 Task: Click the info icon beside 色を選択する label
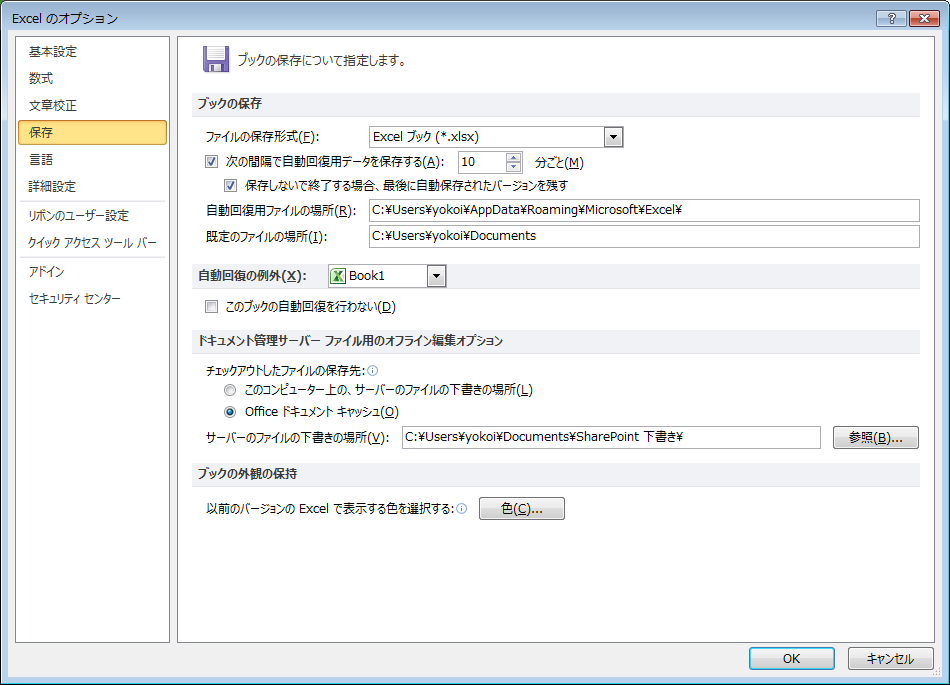[x=462, y=509]
